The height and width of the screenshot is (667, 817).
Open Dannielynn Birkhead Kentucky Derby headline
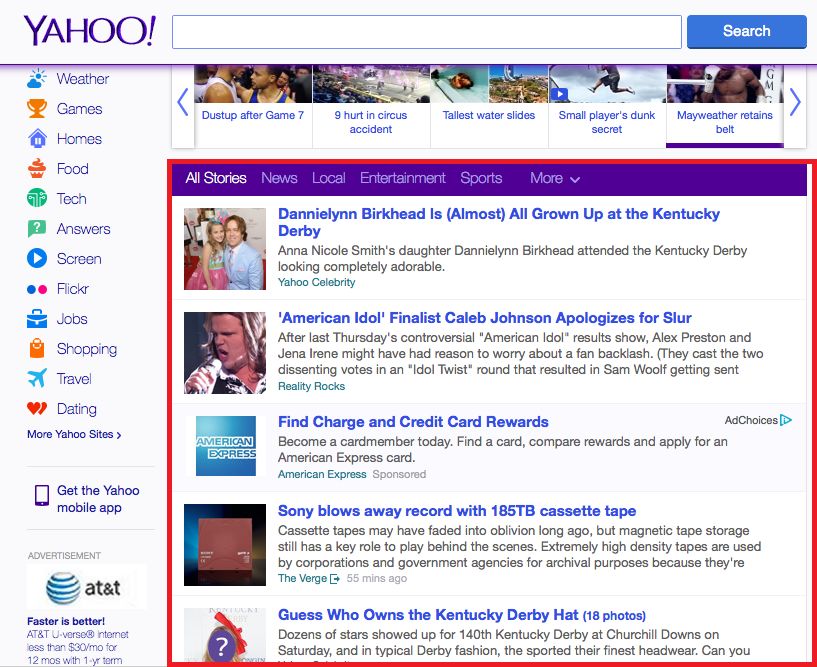pos(499,222)
